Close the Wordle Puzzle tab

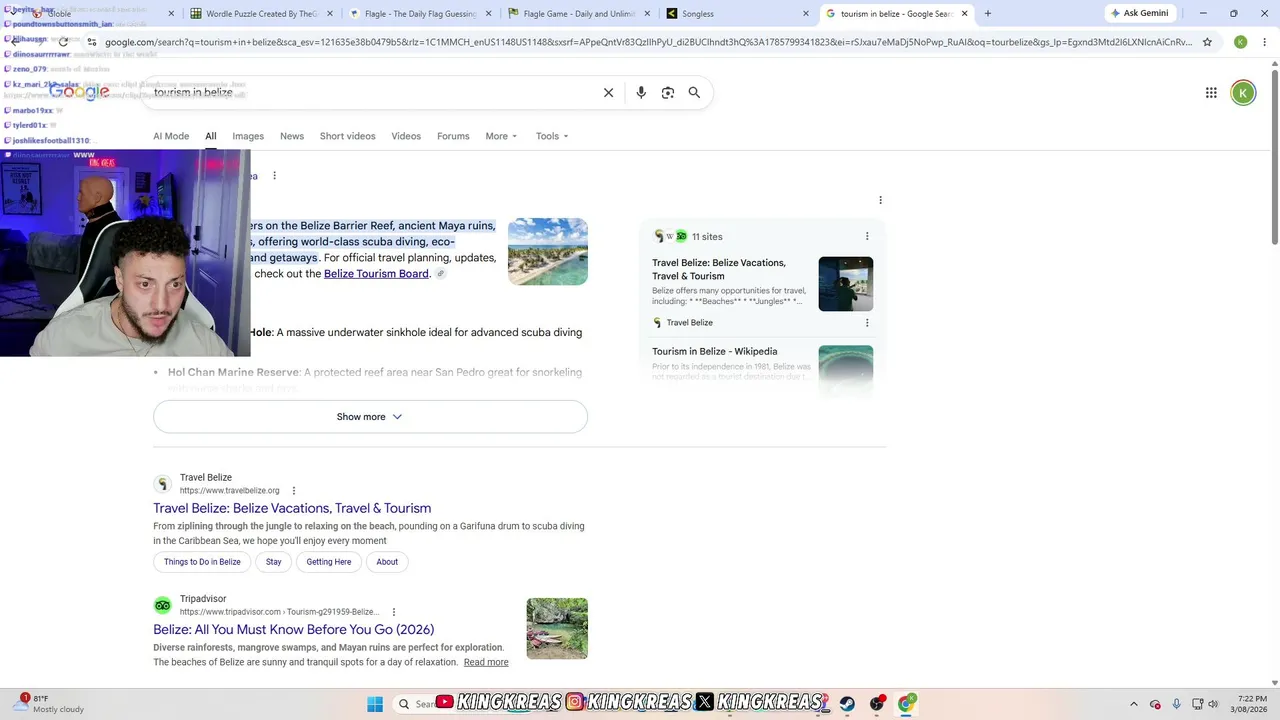[330, 14]
